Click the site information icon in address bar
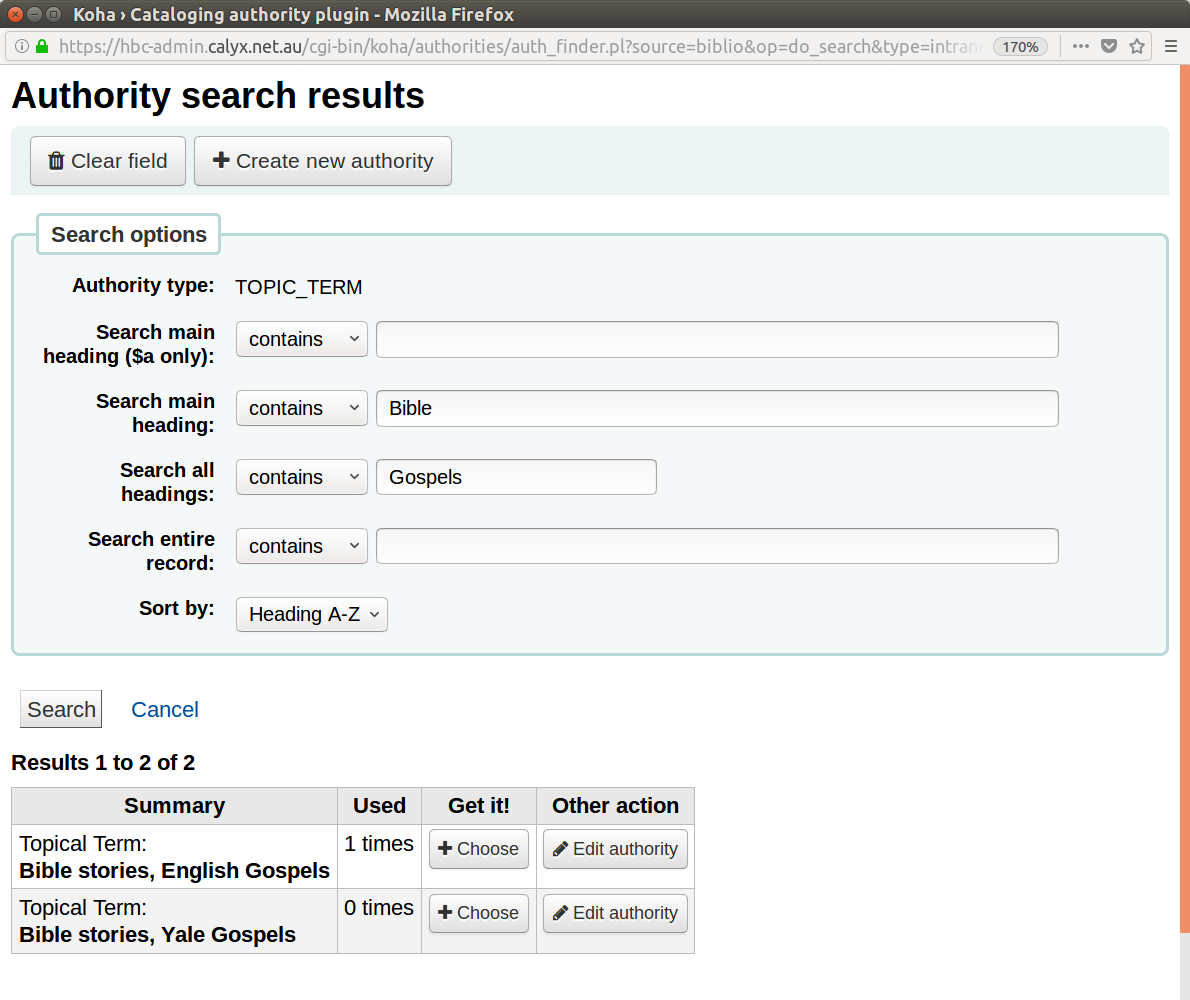The image size is (1190, 1000). click(x=22, y=46)
